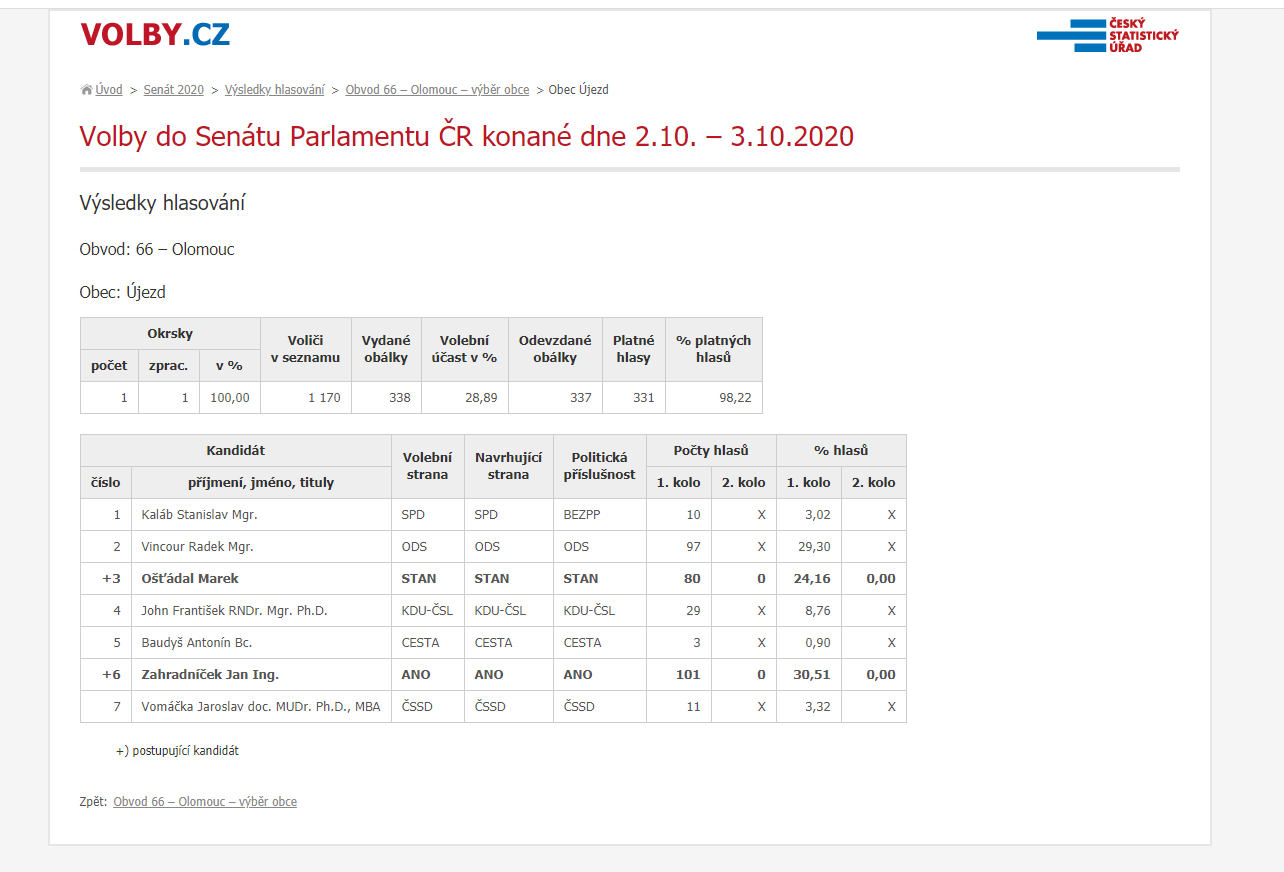Image resolution: width=1284 pixels, height=872 pixels.
Task: Click the Kandidát table header
Action: pos(236,451)
